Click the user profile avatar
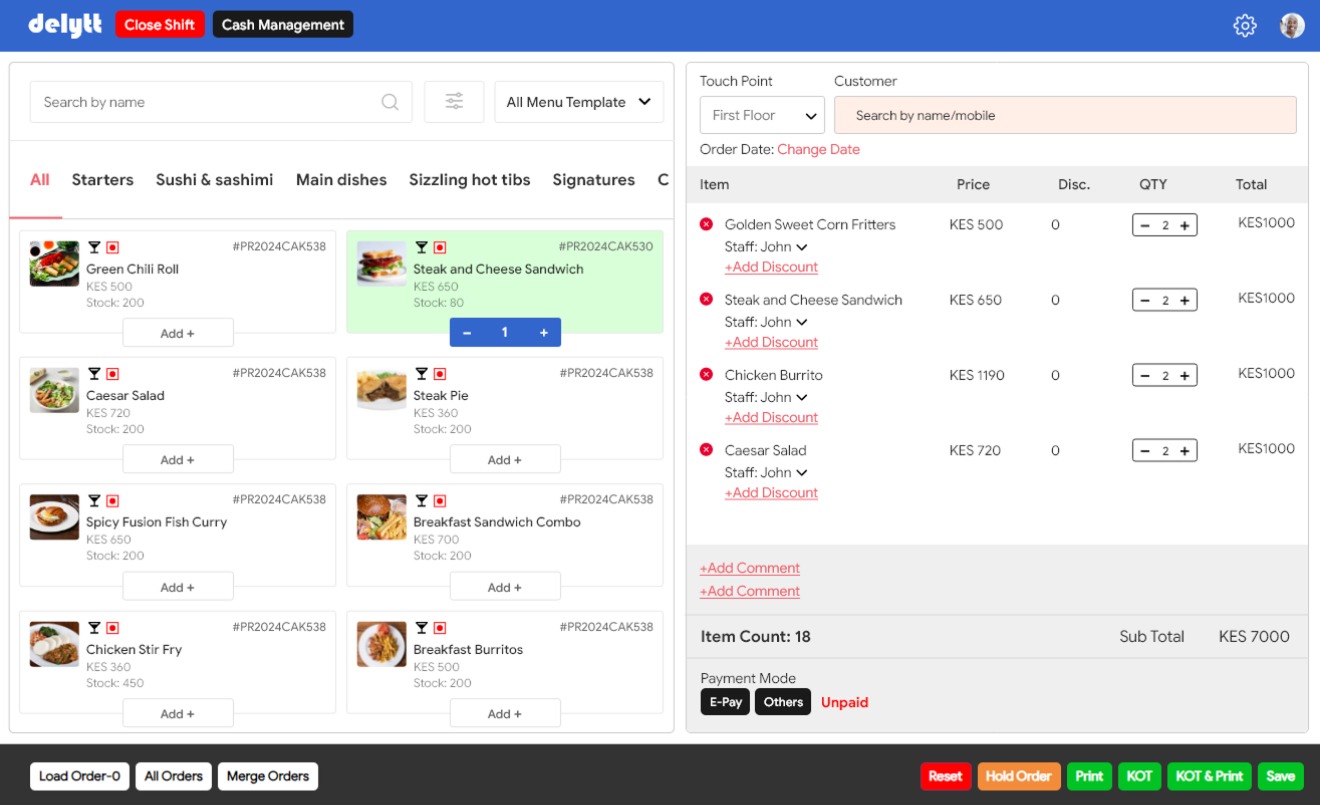This screenshot has width=1320, height=805. point(1292,26)
